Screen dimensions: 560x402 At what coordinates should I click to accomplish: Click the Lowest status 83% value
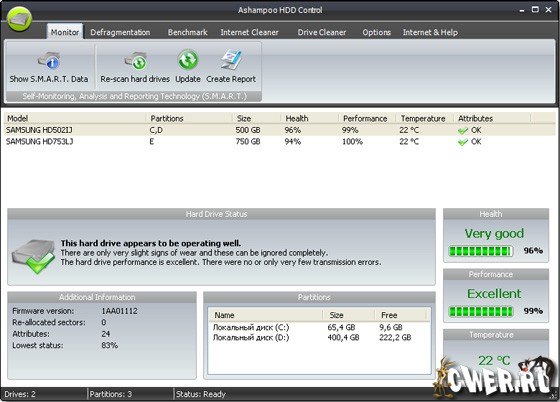point(110,345)
